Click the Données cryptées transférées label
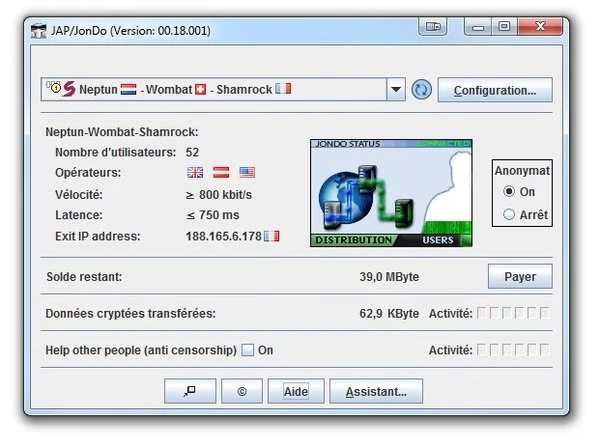 coord(130,313)
